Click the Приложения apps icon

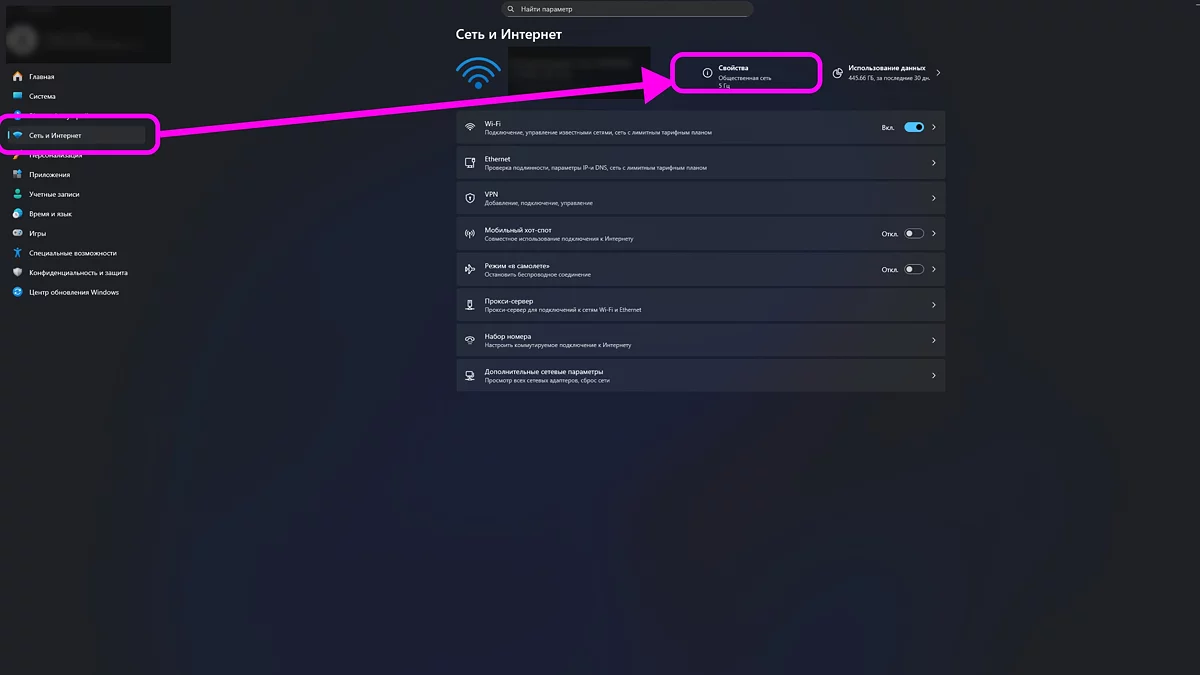[x=18, y=175]
